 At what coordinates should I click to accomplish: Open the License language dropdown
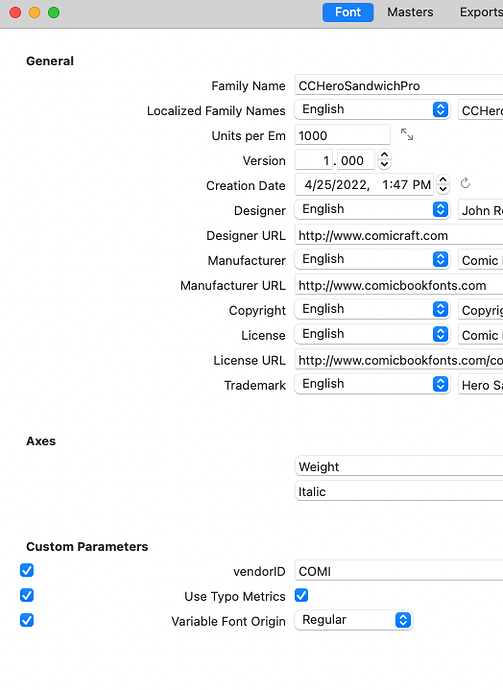(x=372, y=334)
